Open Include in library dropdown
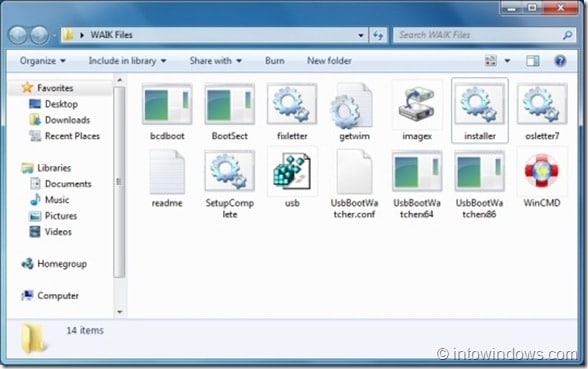This screenshot has height=369, width=588. pos(127,61)
